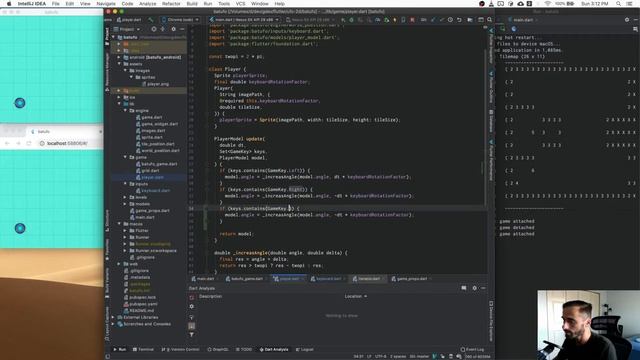Image resolution: width=640 pixels, height=360 pixels.
Task: Select Scratches and Consoles in the project tree
Action: [x=144, y=324]
